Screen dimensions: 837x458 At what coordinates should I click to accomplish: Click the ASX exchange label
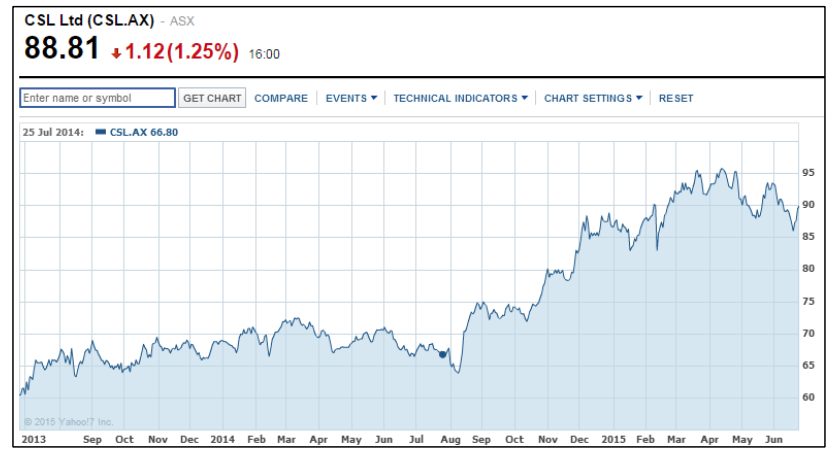pyautogui.click(x=182, y=21)
